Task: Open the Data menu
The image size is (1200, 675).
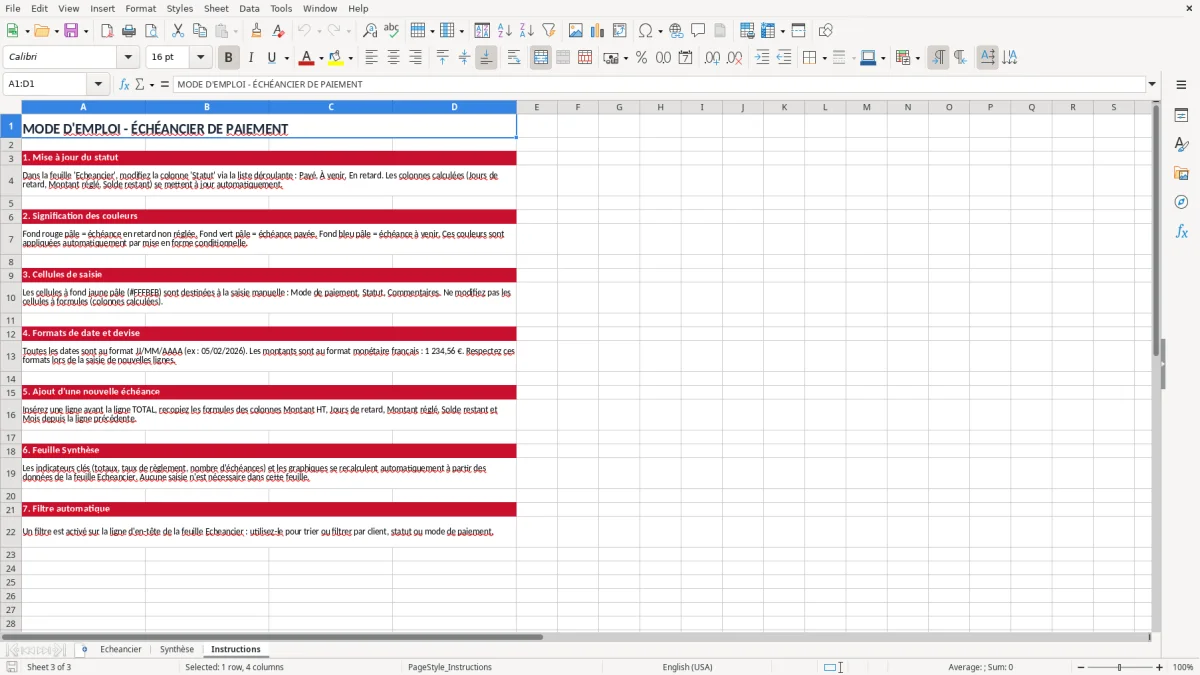Action: pyautogui.click(x=249, y=8)
